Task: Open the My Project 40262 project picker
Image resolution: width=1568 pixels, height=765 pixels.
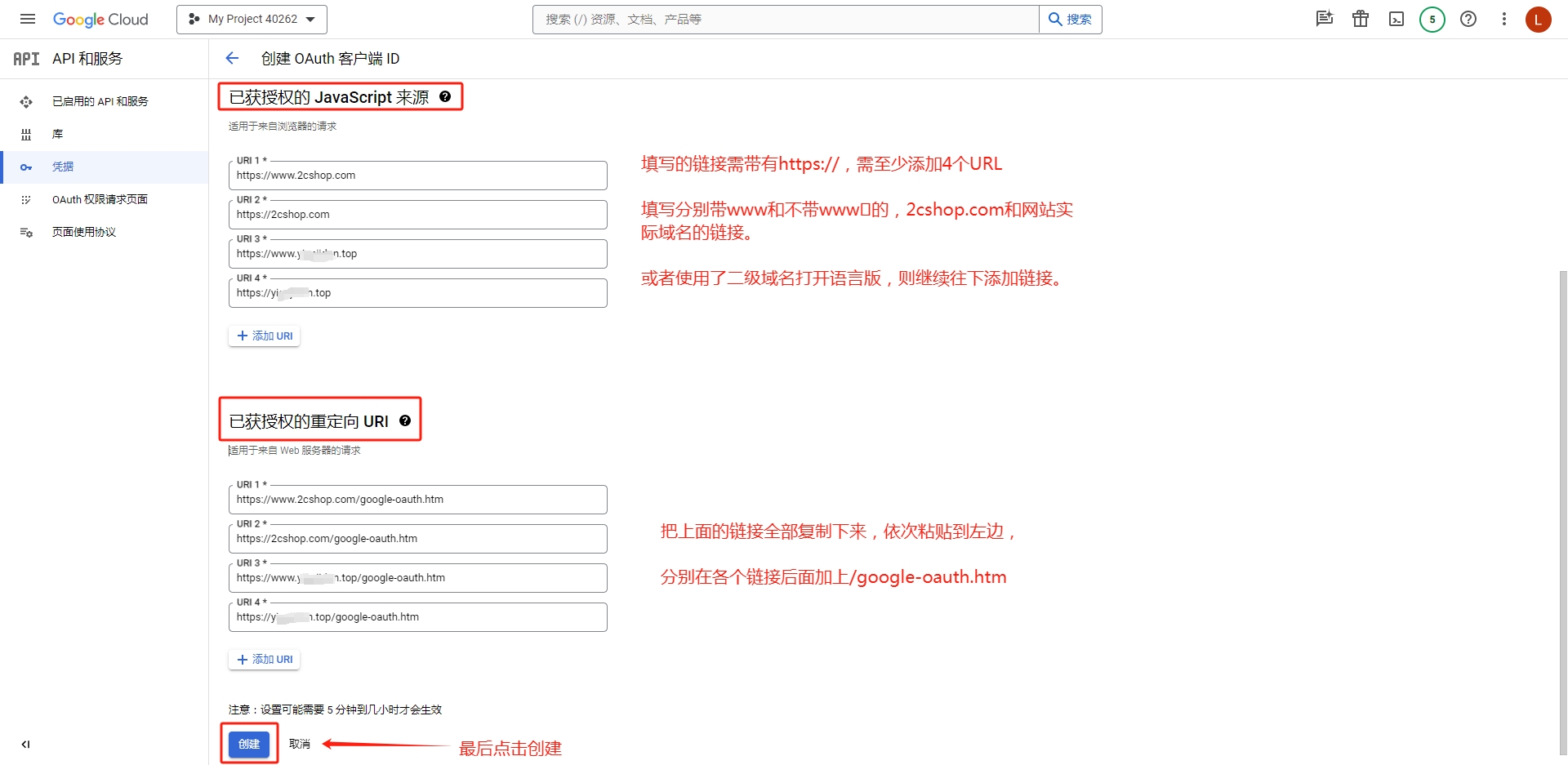Action: [x=252, y=19]
